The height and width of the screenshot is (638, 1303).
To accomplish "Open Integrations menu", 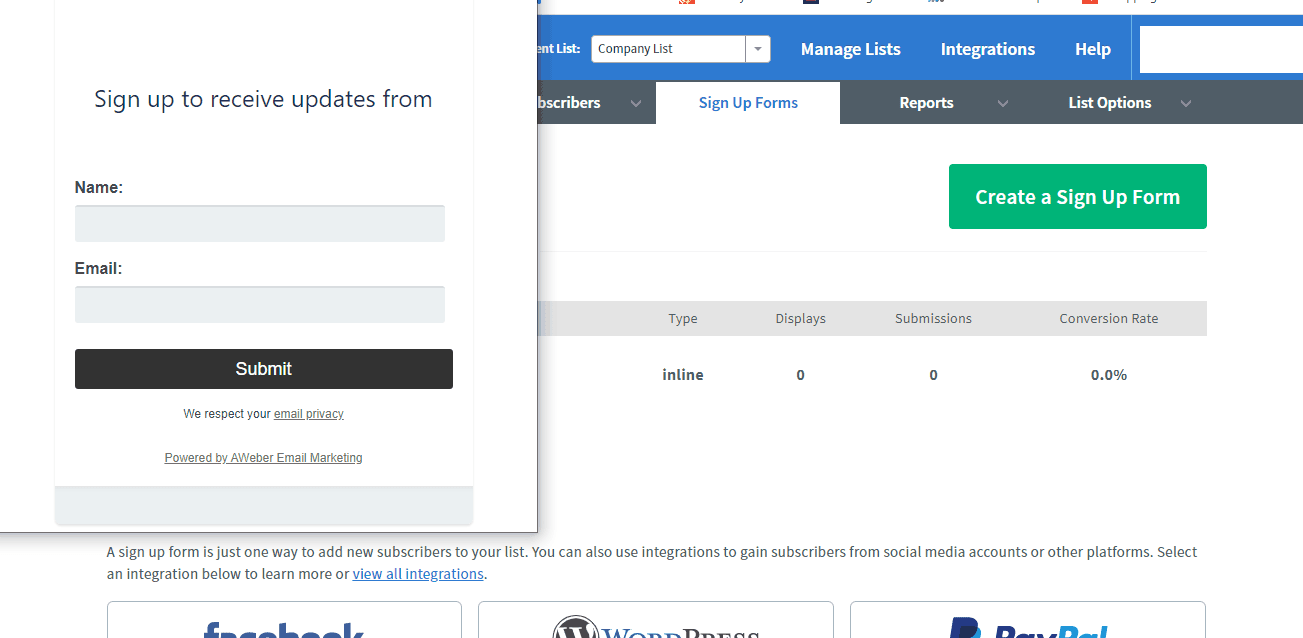I will (x=988, y=49).
